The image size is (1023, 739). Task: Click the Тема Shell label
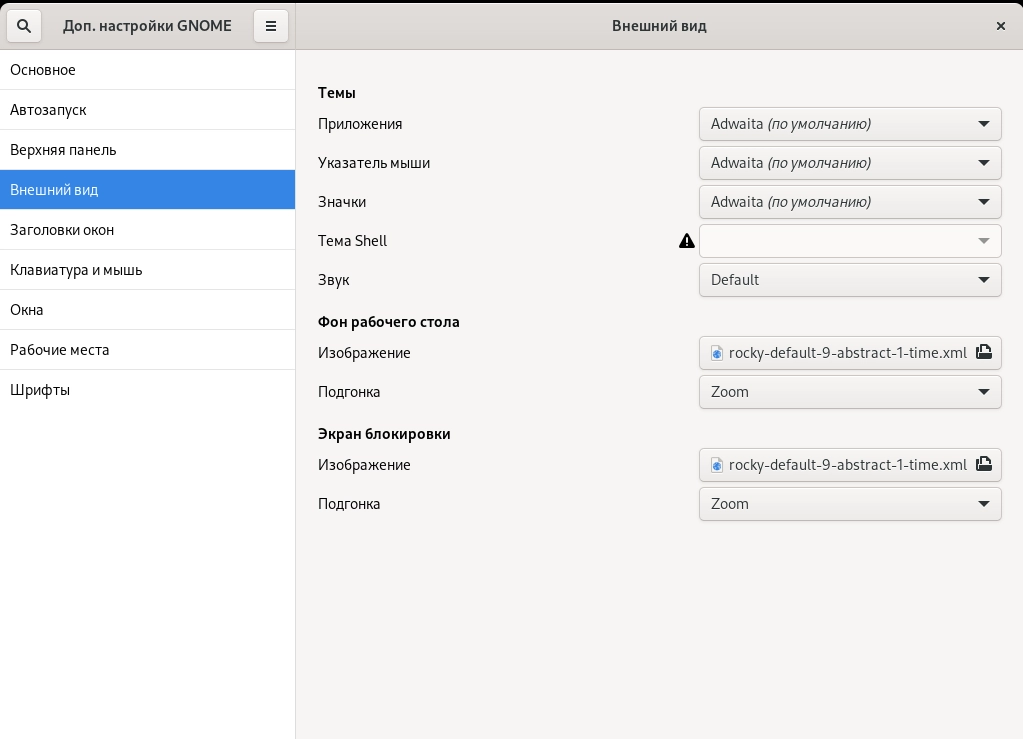tap(352, 241)
